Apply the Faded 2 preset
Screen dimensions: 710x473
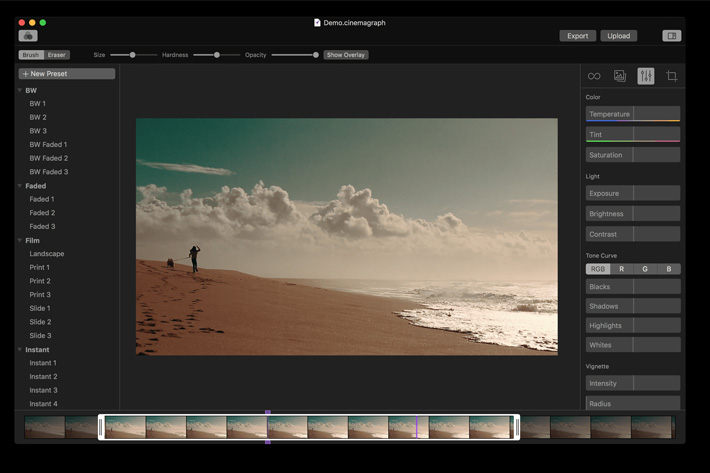pos(42,213)
